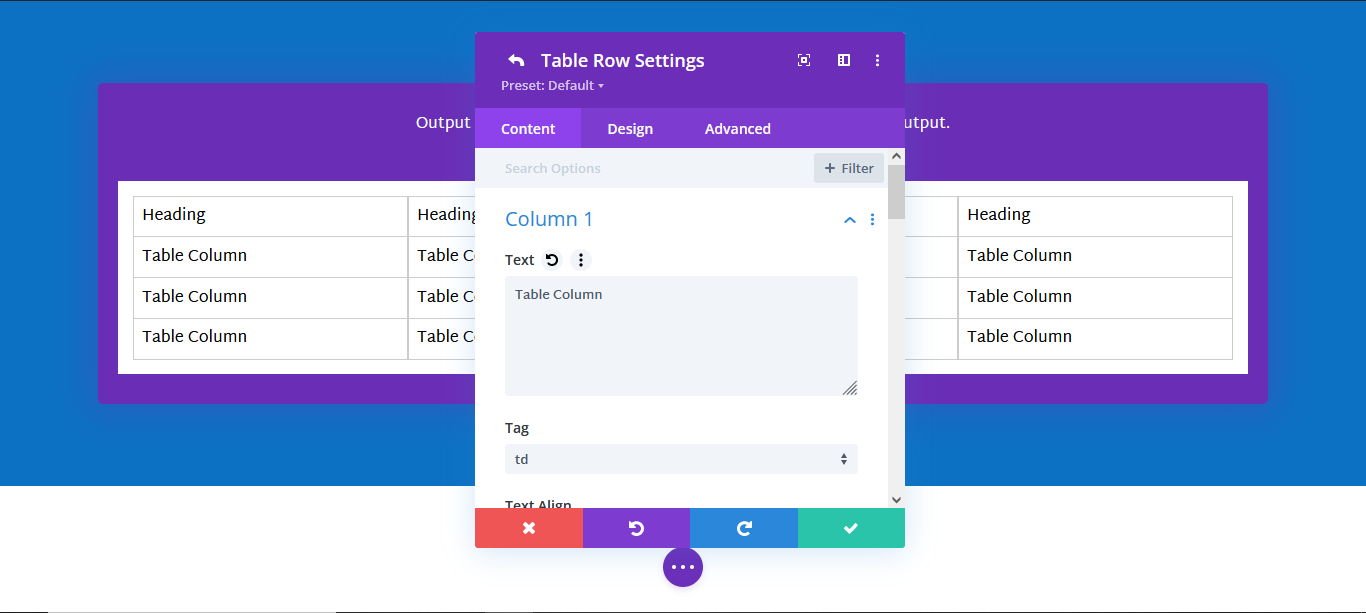Screen dimensions: 1366x613
Task: Click the purple undo button
Action: click(x=636, y=528)
